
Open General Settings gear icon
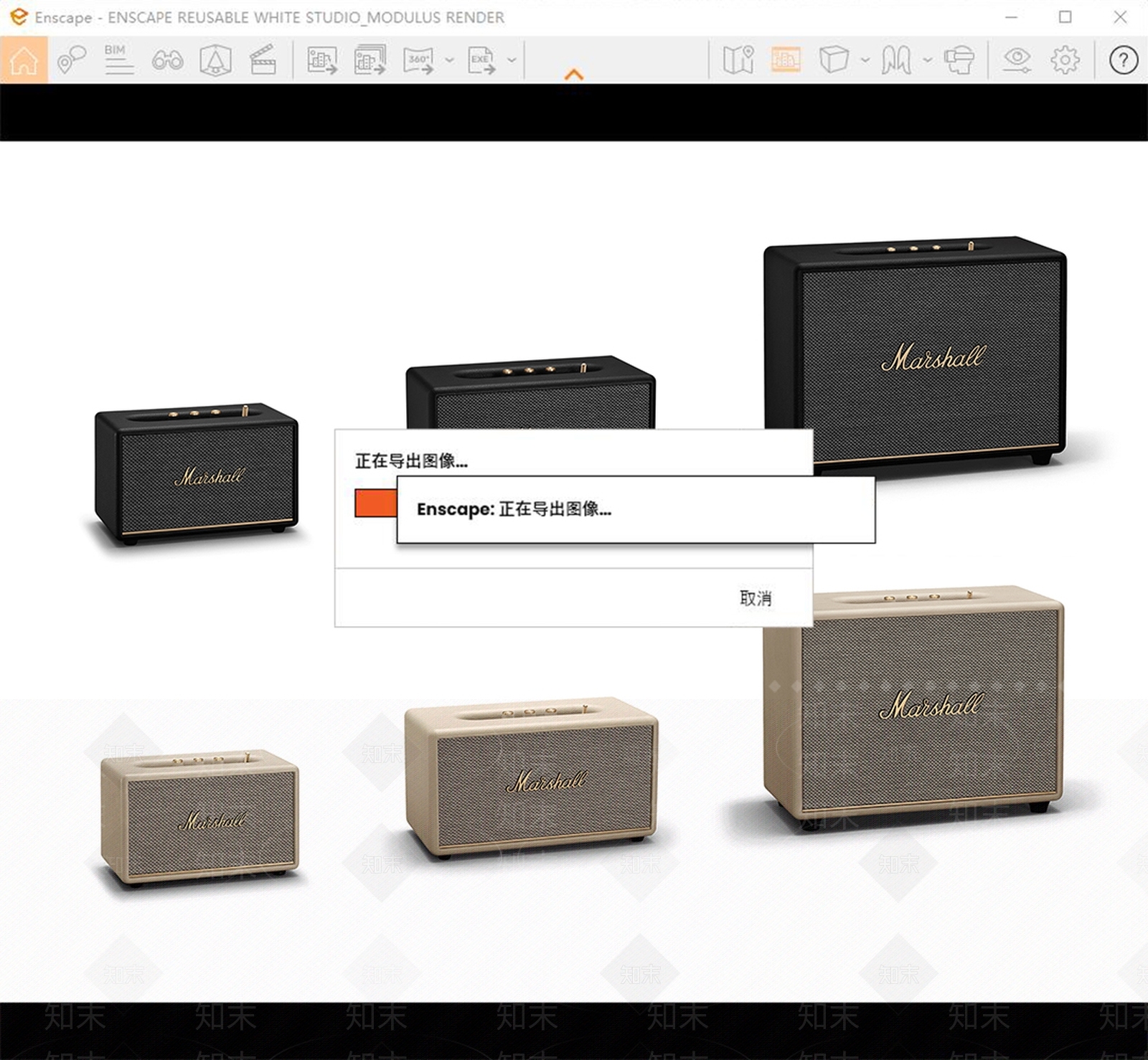point(1065,60)
